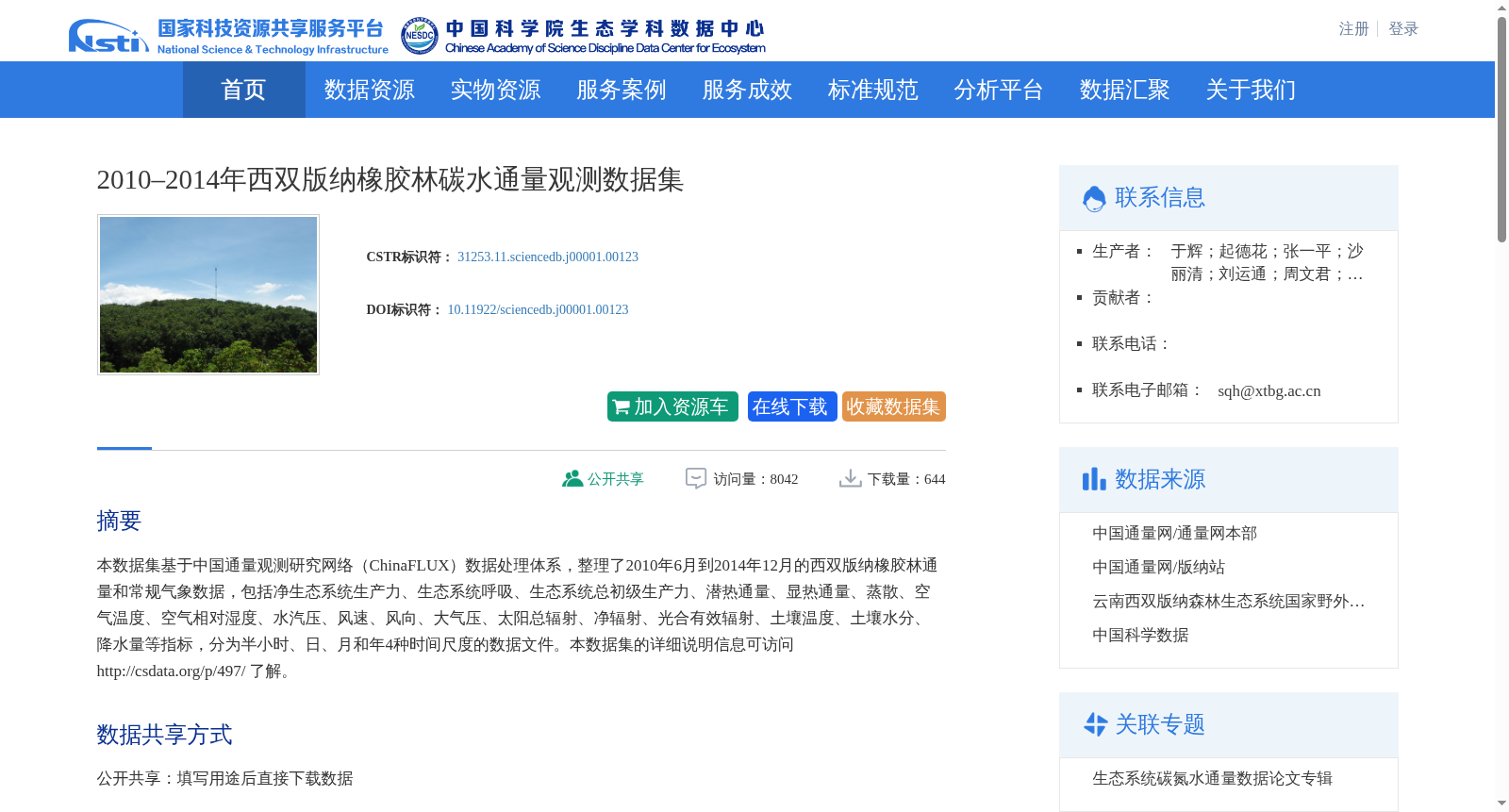Image resolution: width=1509 pixels, height=812 pixels.
Task: Click the 联系信息 panel title
Action: click(1160, 197)
